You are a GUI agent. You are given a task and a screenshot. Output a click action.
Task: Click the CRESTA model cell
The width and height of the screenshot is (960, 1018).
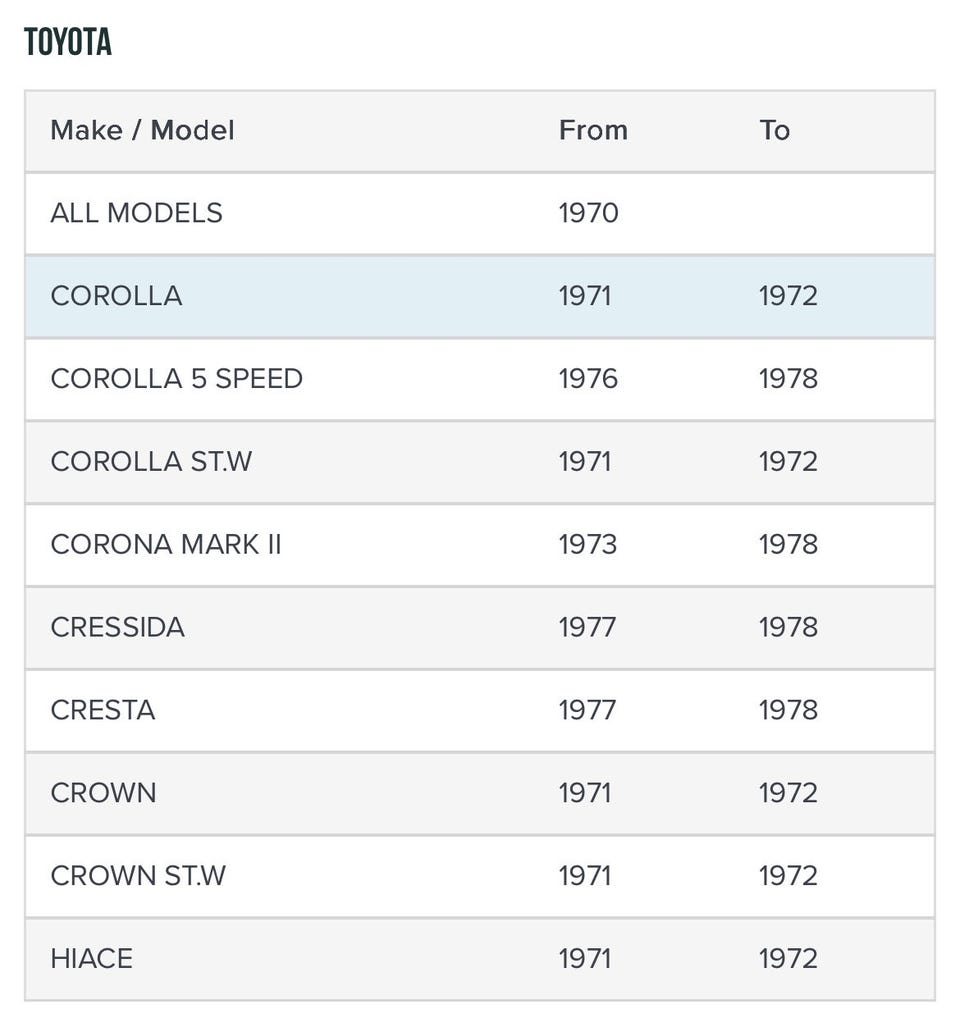pos(102,711)
